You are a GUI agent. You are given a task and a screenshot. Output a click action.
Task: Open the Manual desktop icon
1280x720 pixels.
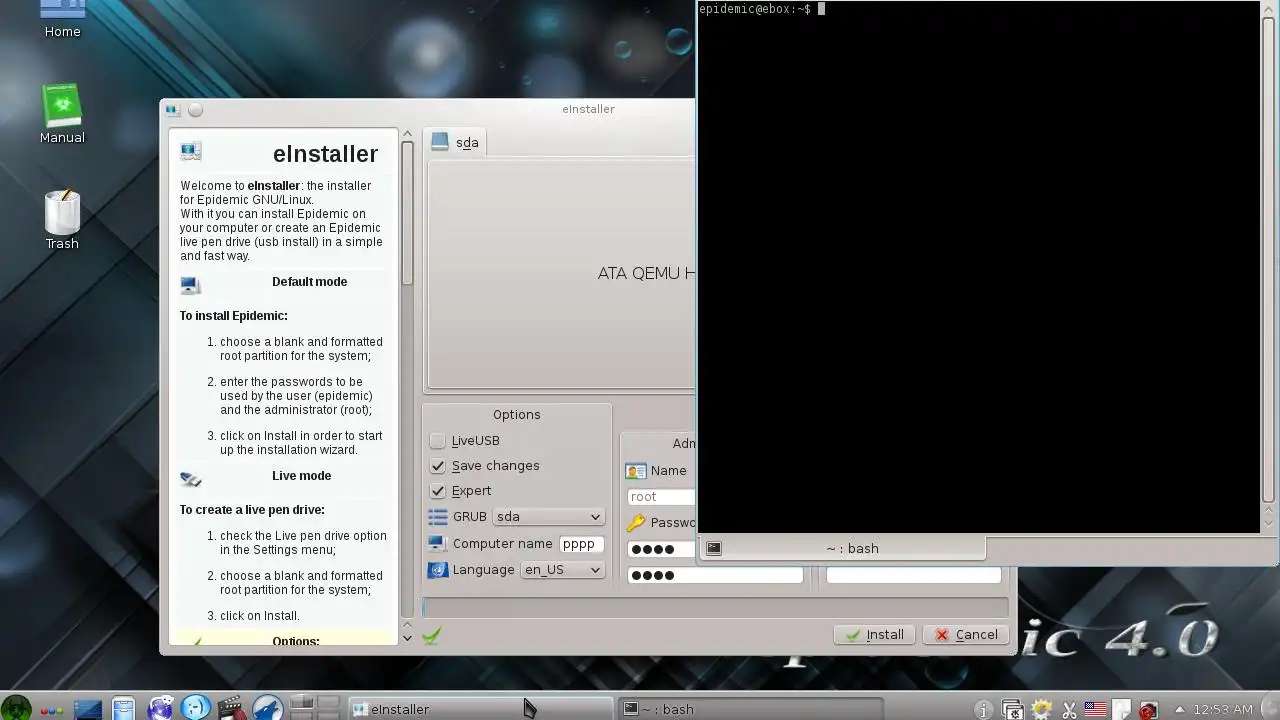click(62, 114)
